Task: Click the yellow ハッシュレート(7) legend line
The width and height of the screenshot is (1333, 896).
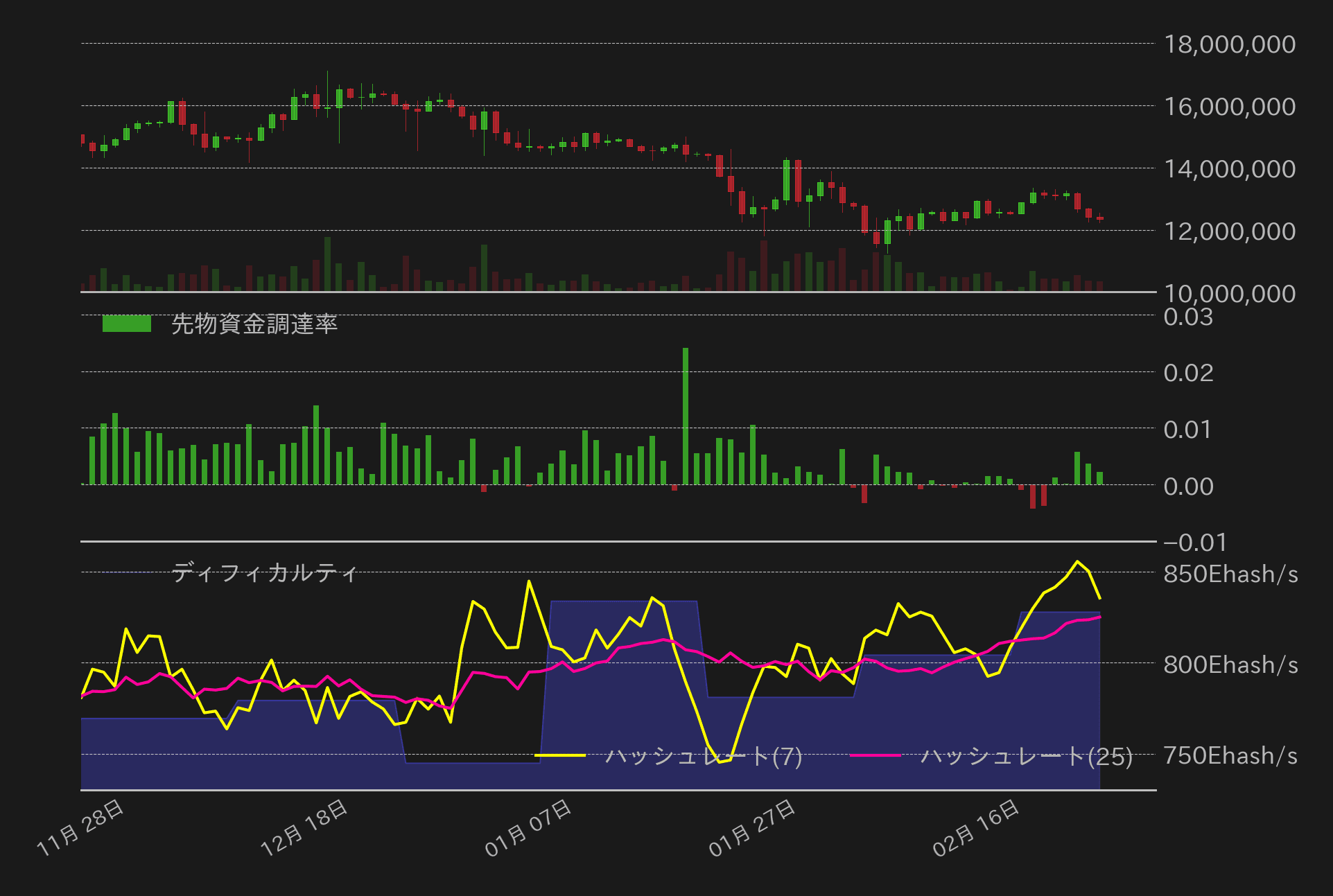Action: click(560, 755)
